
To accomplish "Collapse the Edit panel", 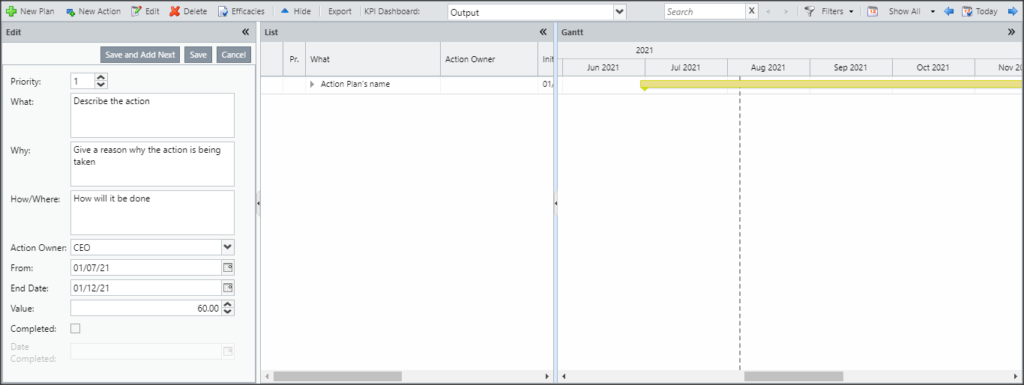I will pos(246,31).
